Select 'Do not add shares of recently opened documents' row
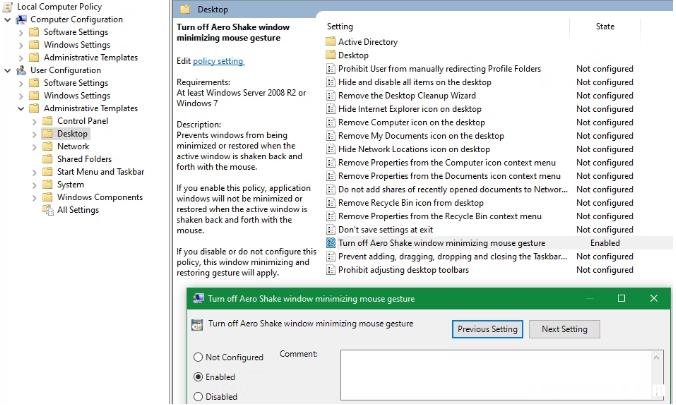 click(453, 189)
